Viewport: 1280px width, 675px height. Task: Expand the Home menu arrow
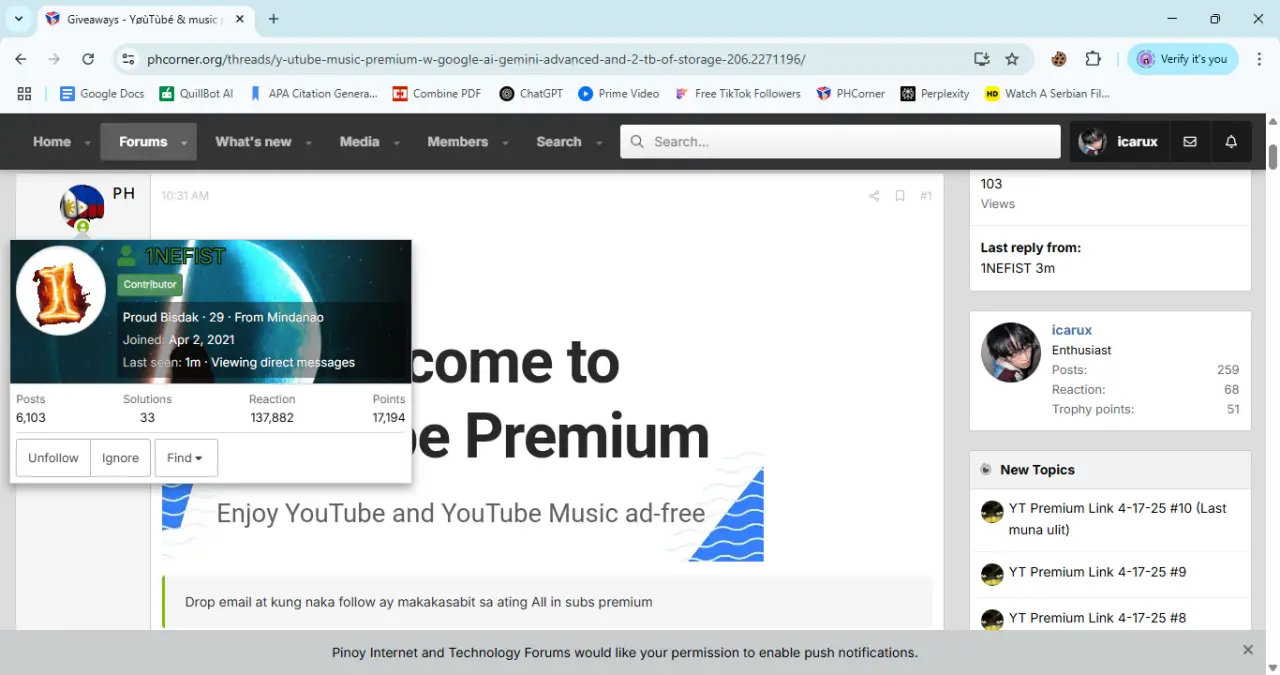88,143
